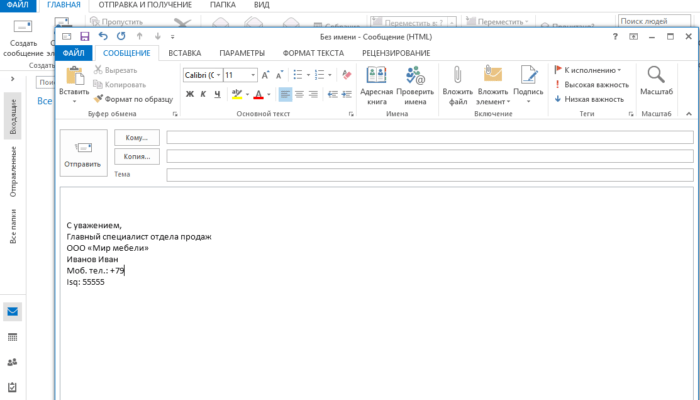This screenshot has height=400, width=700.
Task: Apply yellow text highlight color
Action: coord(237,94)
